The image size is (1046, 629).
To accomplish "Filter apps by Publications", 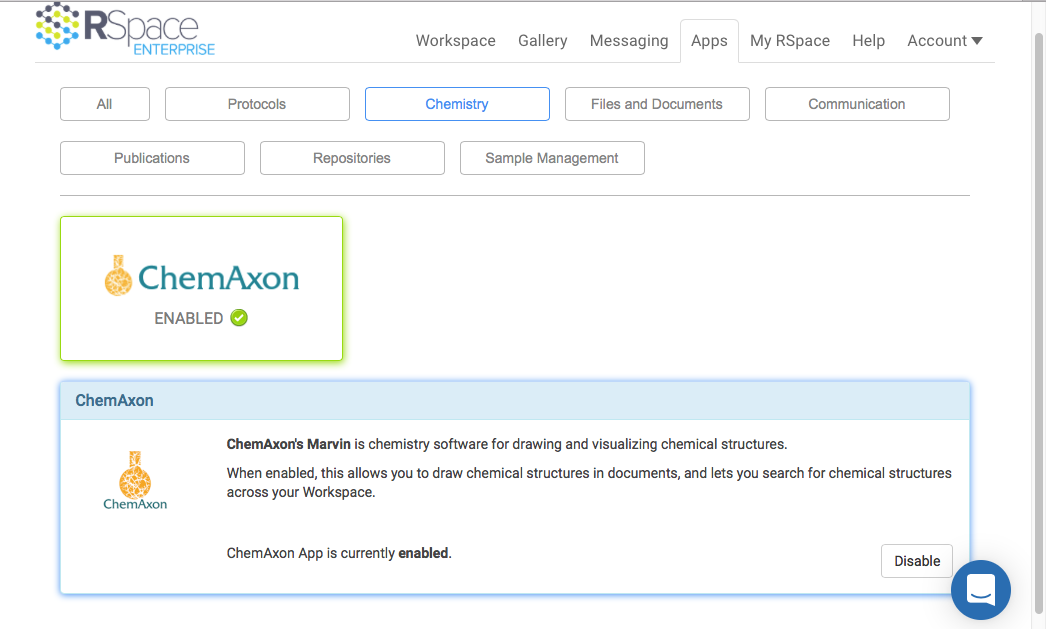I will (x=152, y=158).
